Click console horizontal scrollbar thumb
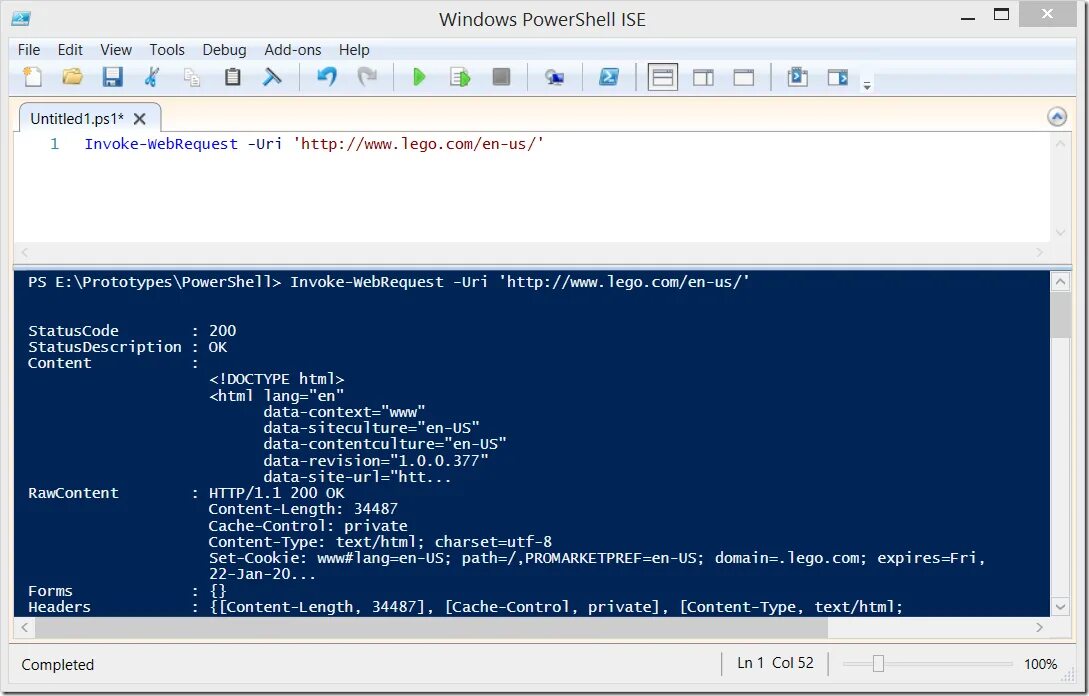1089x696 pixels. [x=431, y=627]
